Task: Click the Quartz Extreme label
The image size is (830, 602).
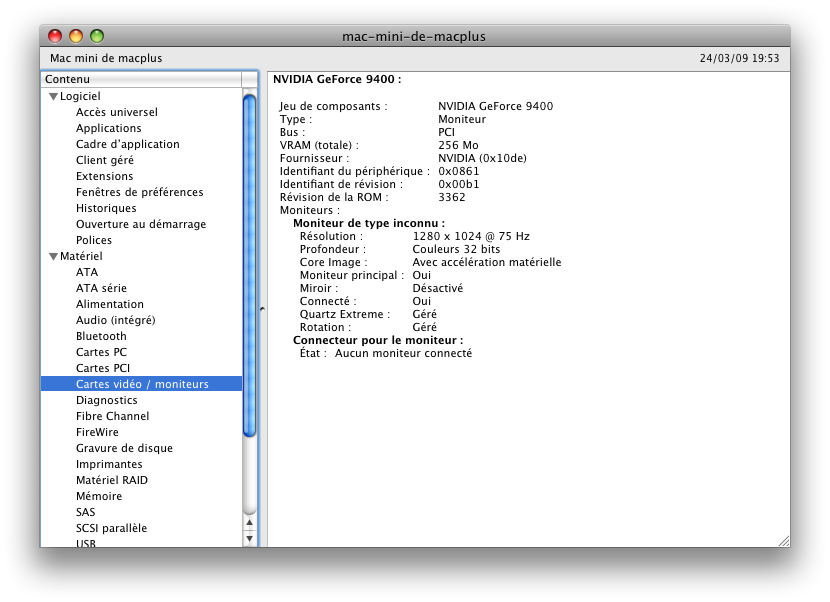Action: tap(345, 314)
